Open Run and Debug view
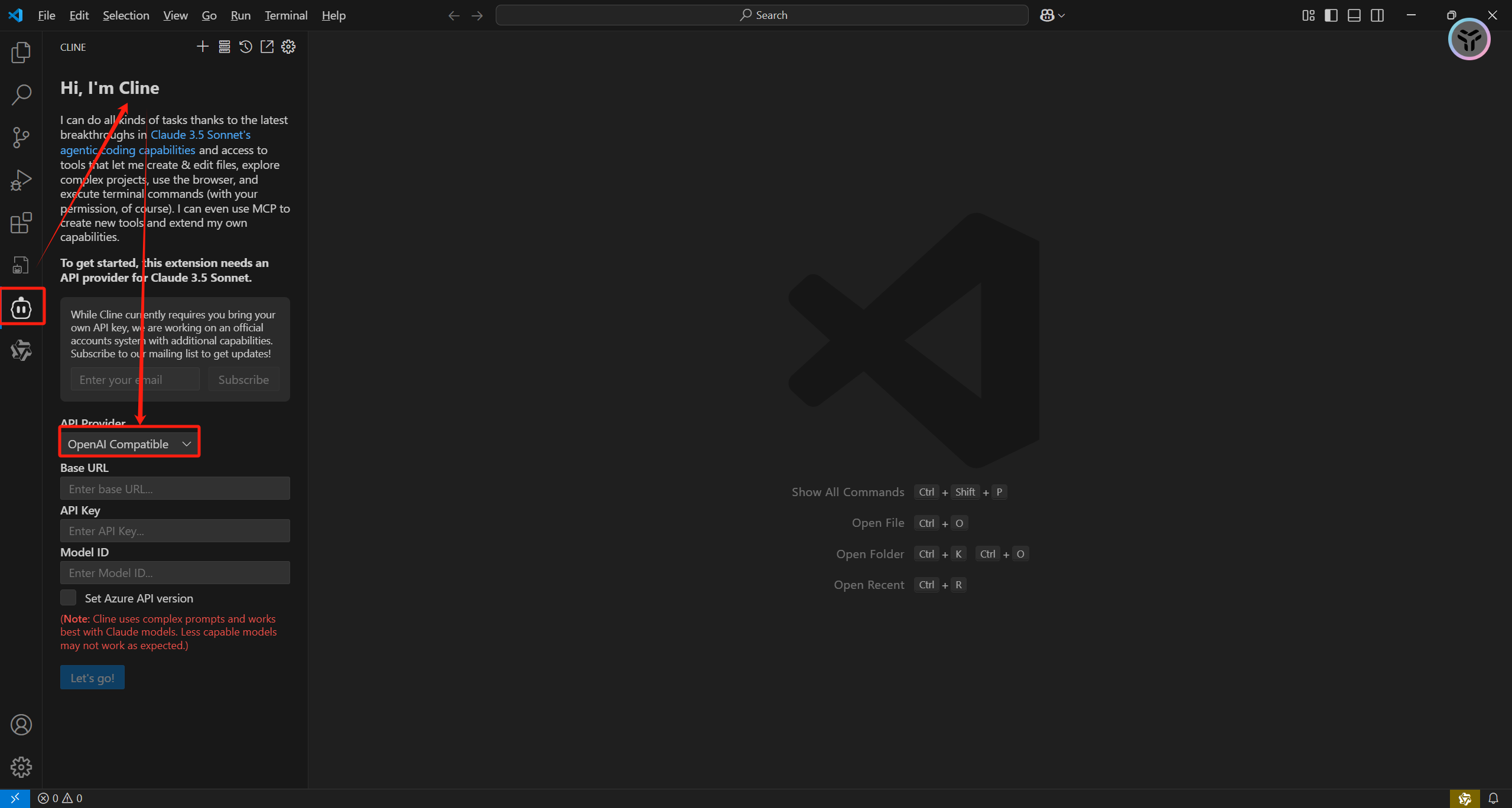This screenshot has height=808, width=1512. pos(21,180)
